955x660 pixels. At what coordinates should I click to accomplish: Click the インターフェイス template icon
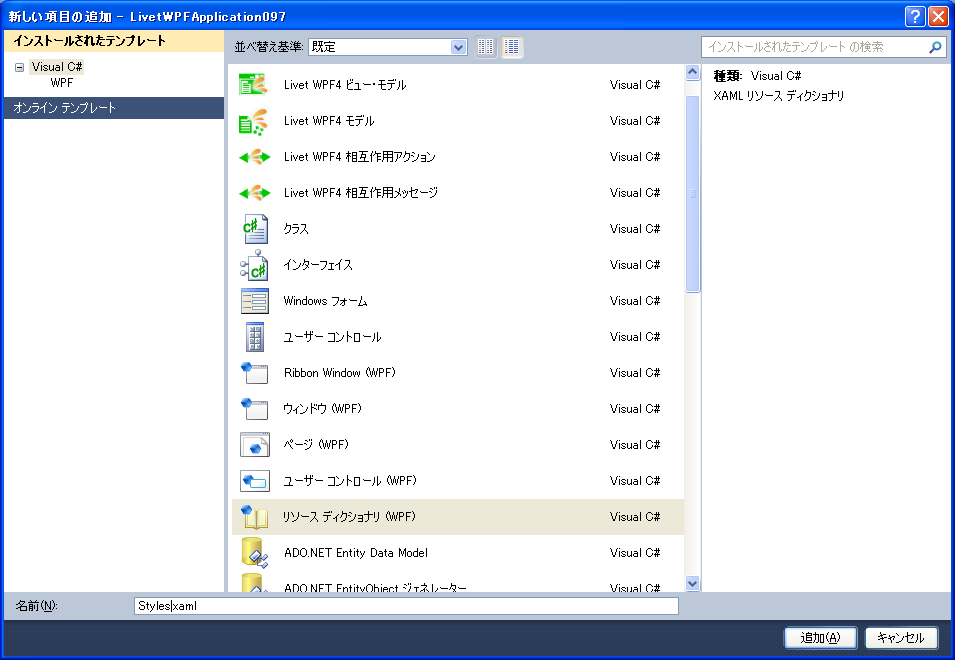[255, 265]
